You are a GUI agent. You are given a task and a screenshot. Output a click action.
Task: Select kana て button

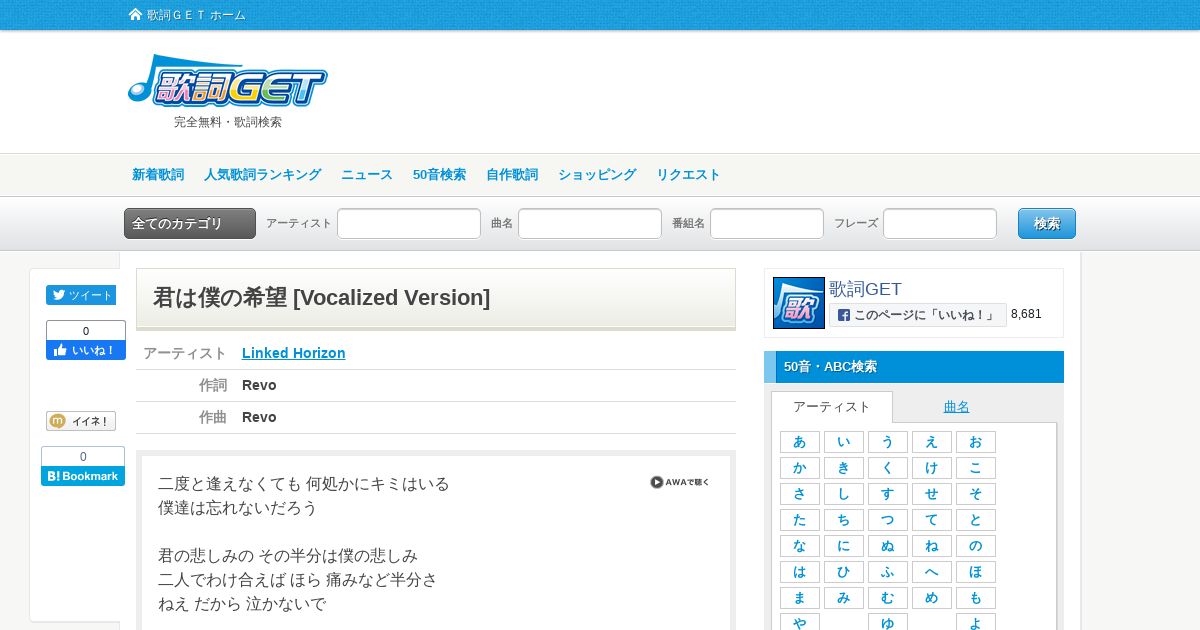tap(932, 520)
